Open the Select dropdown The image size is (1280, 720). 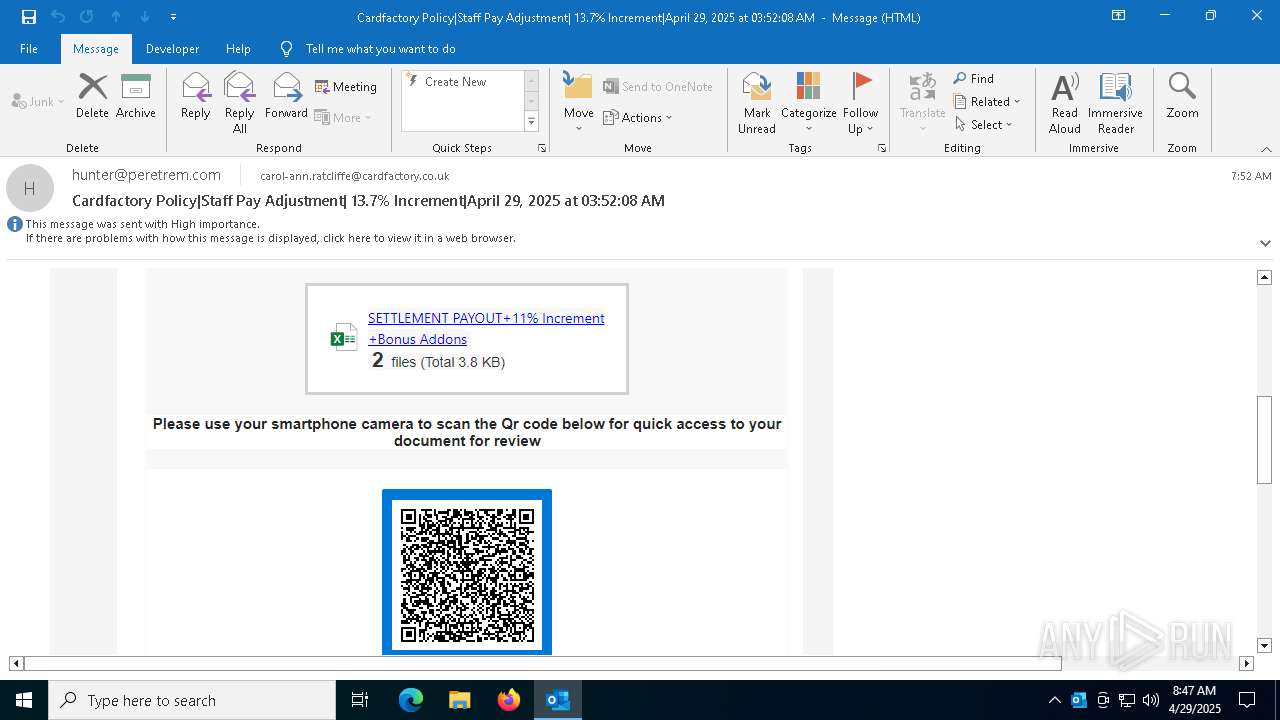click(x=984, y=125)
